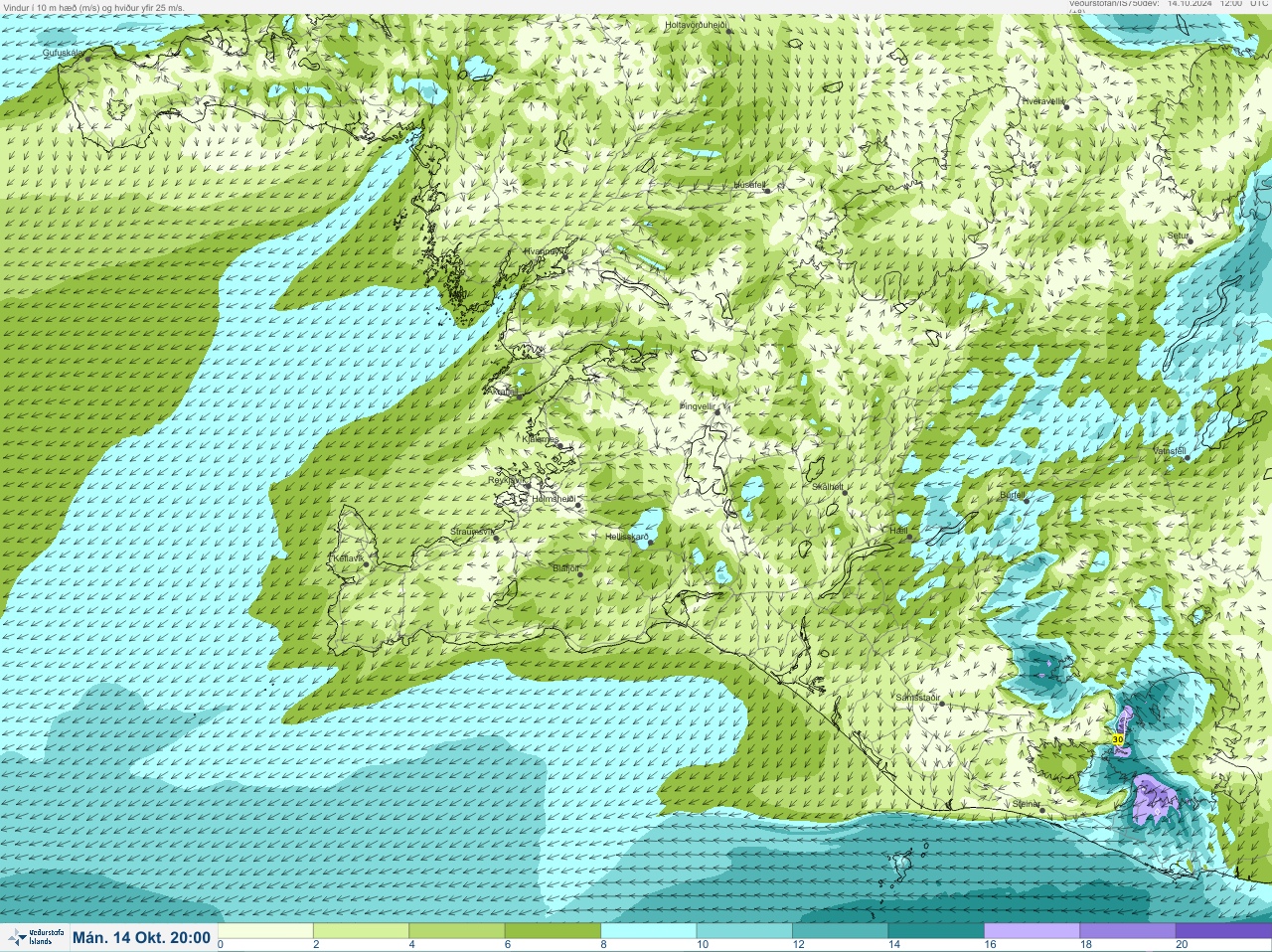Pick the 16–18 m/s lavender swatch

tap(1033, 931)
